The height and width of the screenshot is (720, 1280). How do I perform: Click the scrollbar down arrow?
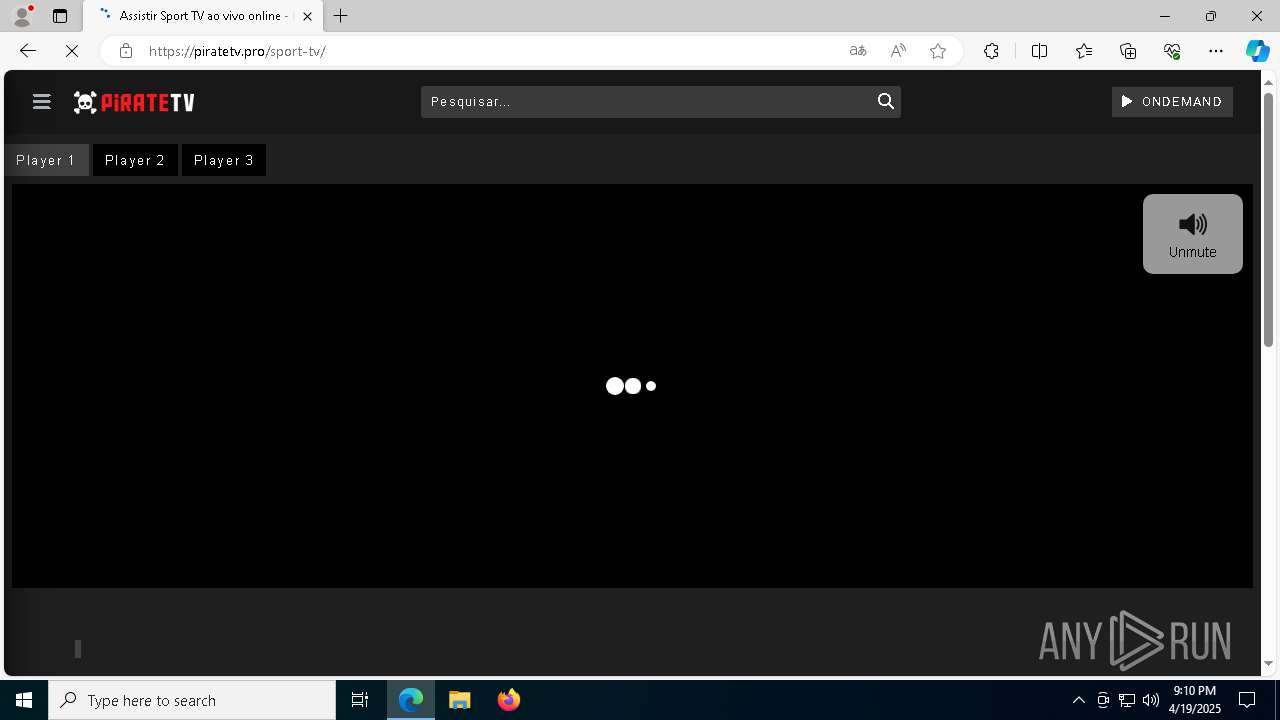[1268, 663]
